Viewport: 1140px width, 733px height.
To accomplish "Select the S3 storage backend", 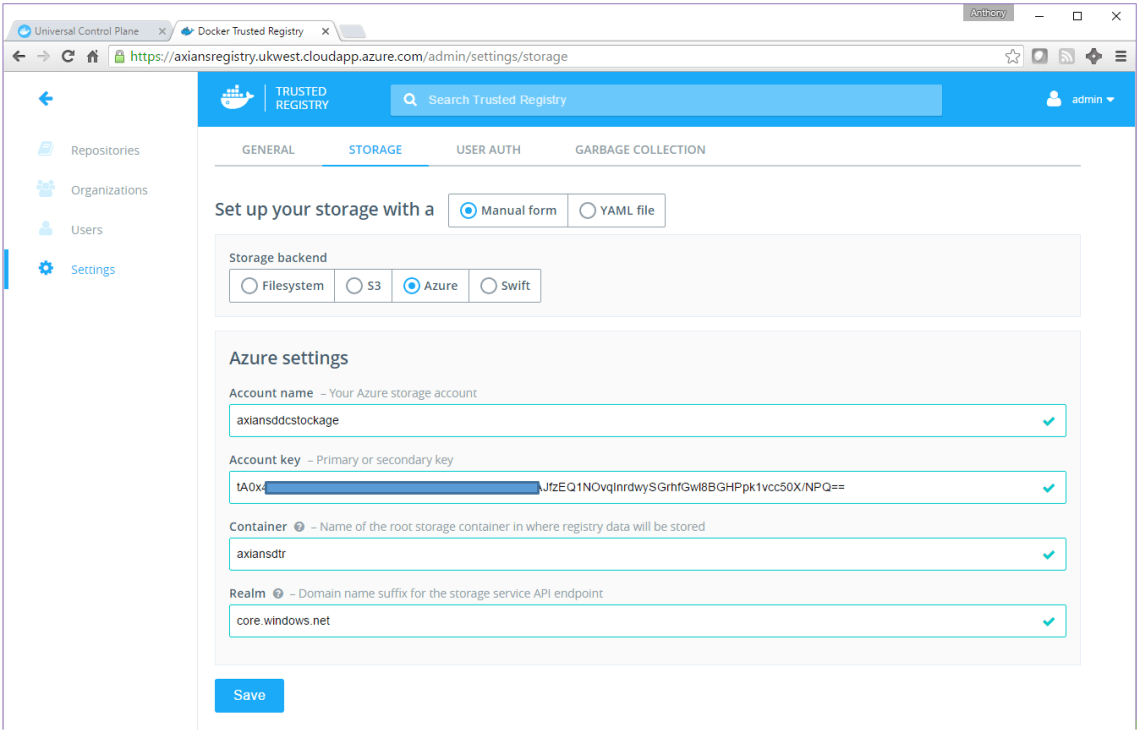I will click(354, 286).
